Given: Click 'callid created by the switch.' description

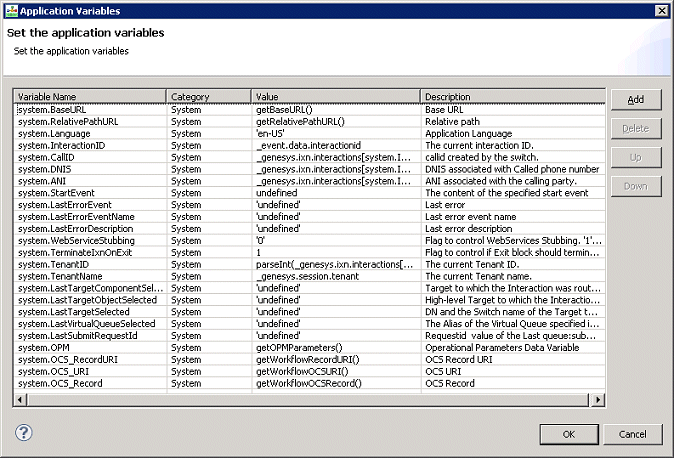Looking at the screenshot, I should click(x=482, y=157).
